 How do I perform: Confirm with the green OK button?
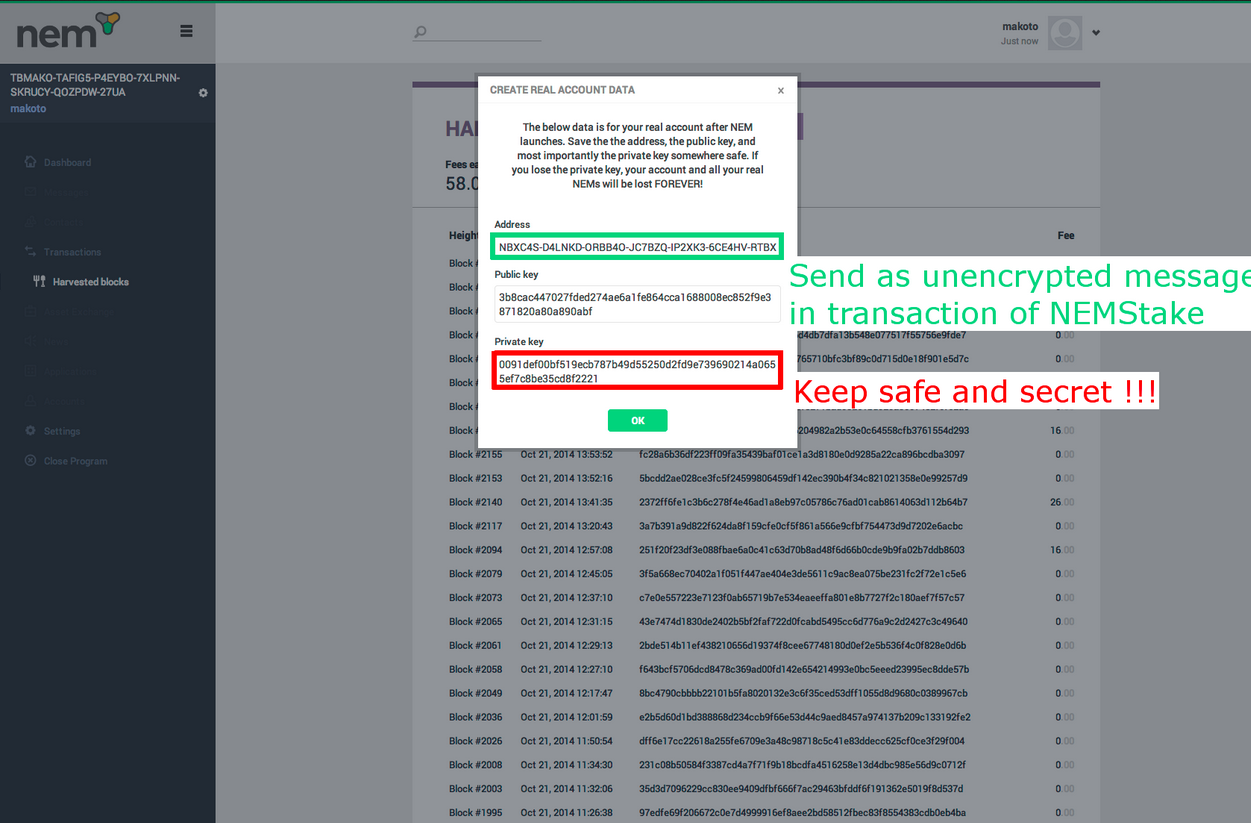click(637, 421)
